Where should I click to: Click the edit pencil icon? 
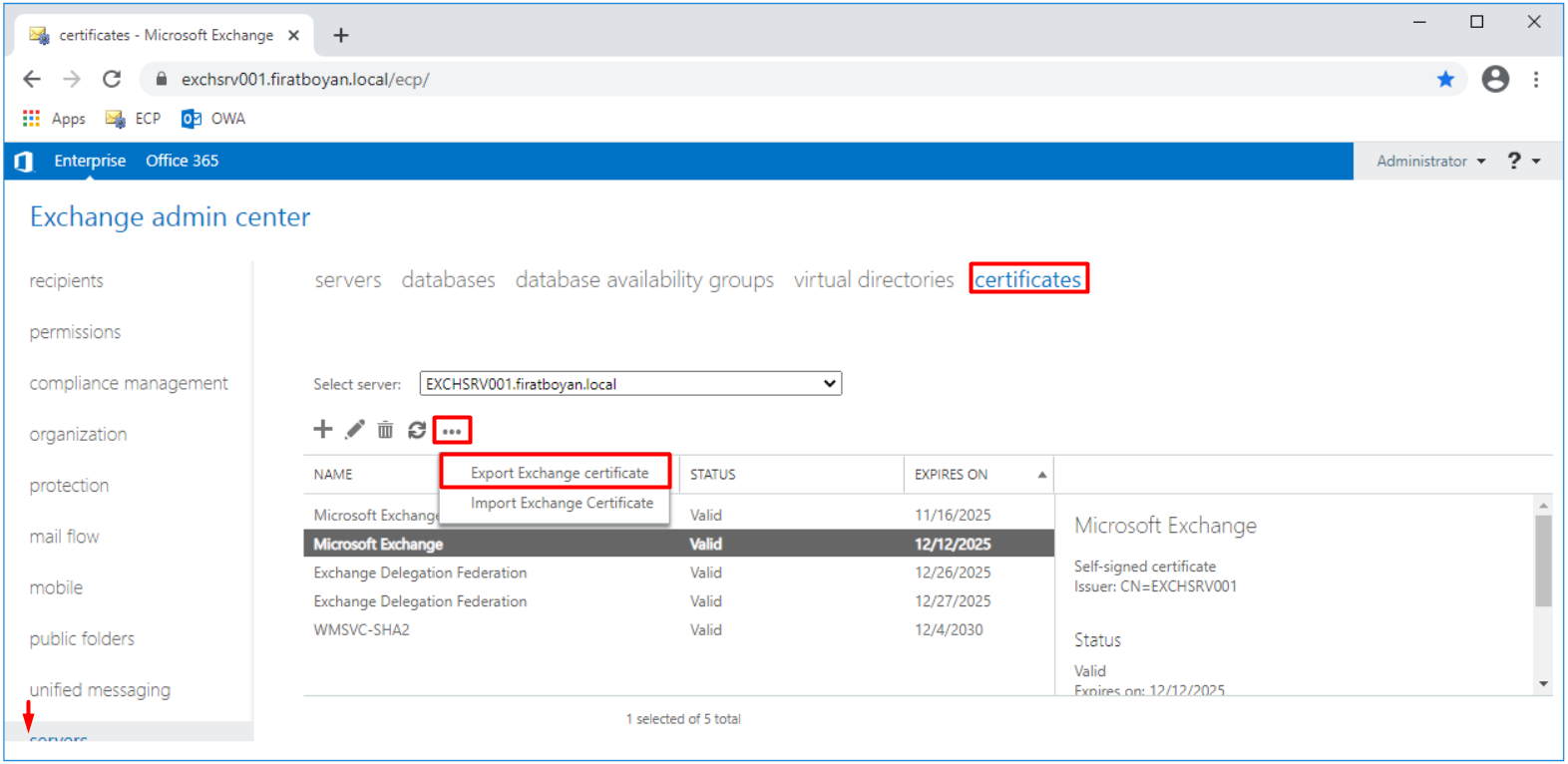click(354, 430)
